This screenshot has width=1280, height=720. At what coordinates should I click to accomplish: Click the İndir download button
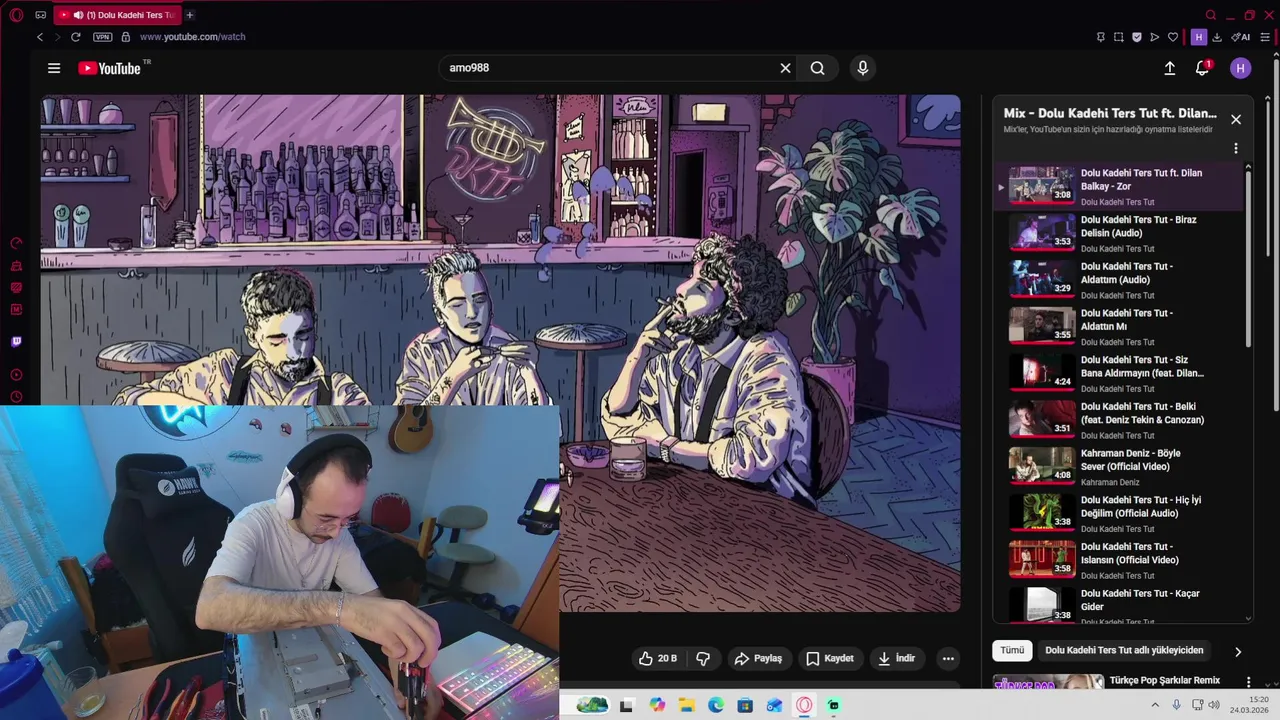click(x=897, y=658)
